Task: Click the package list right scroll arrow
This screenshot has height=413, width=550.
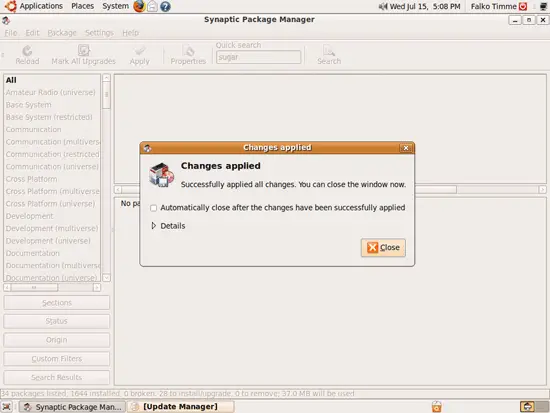Action: click(x=542, y=190)
